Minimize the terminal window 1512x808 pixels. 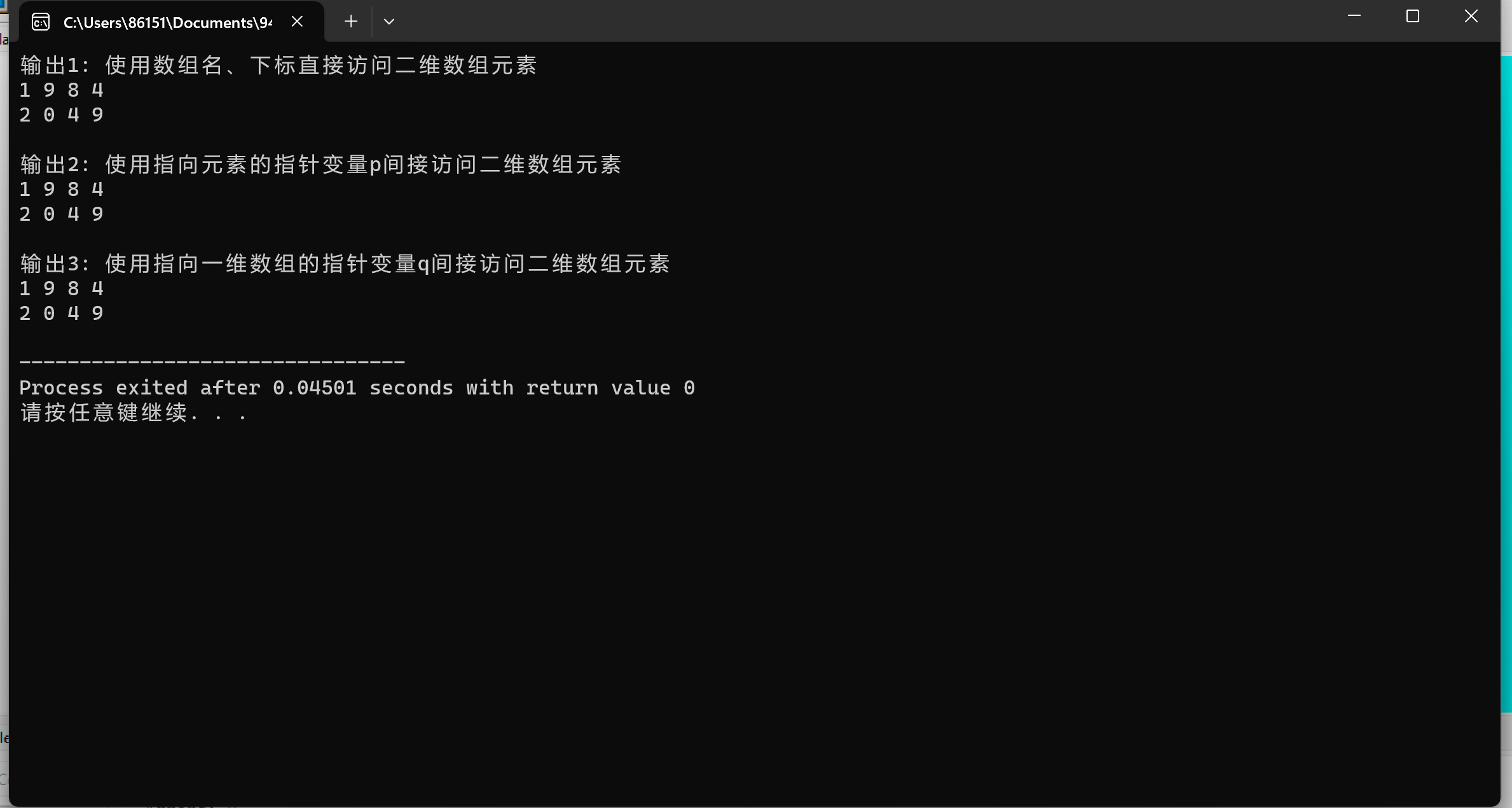click(1354, 17)
